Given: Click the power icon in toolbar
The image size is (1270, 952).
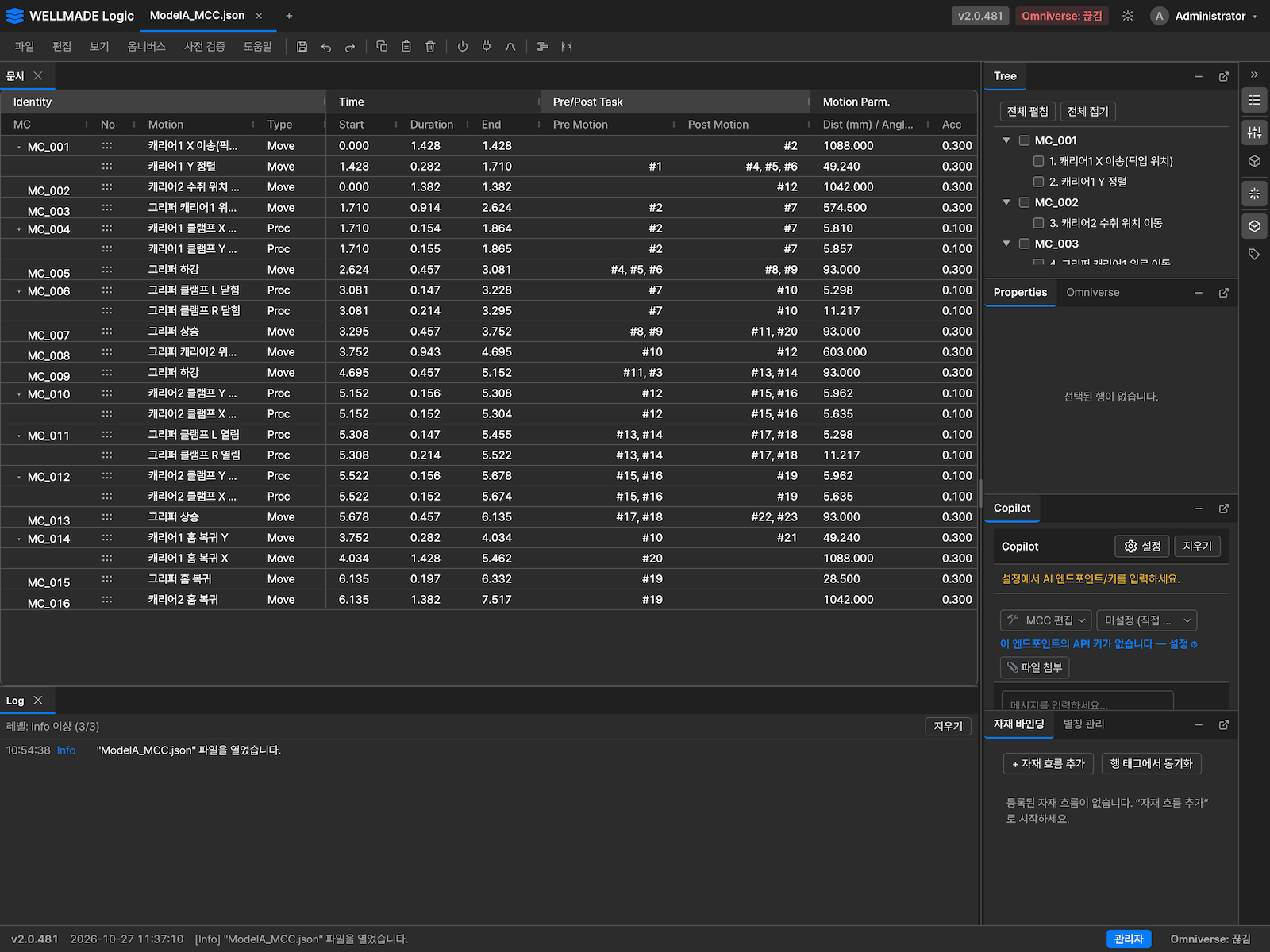Looking at the screenshot, I should pyautogui.click(x=463, y=47).
